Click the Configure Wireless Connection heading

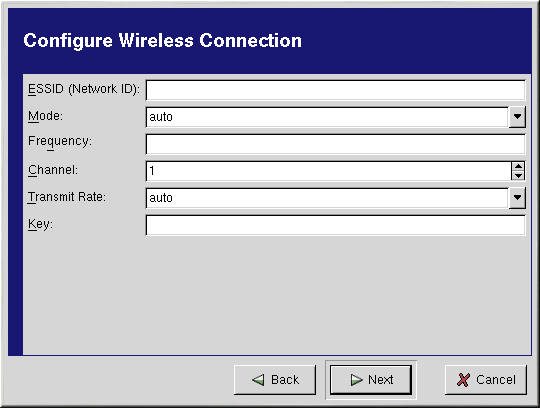163,41
